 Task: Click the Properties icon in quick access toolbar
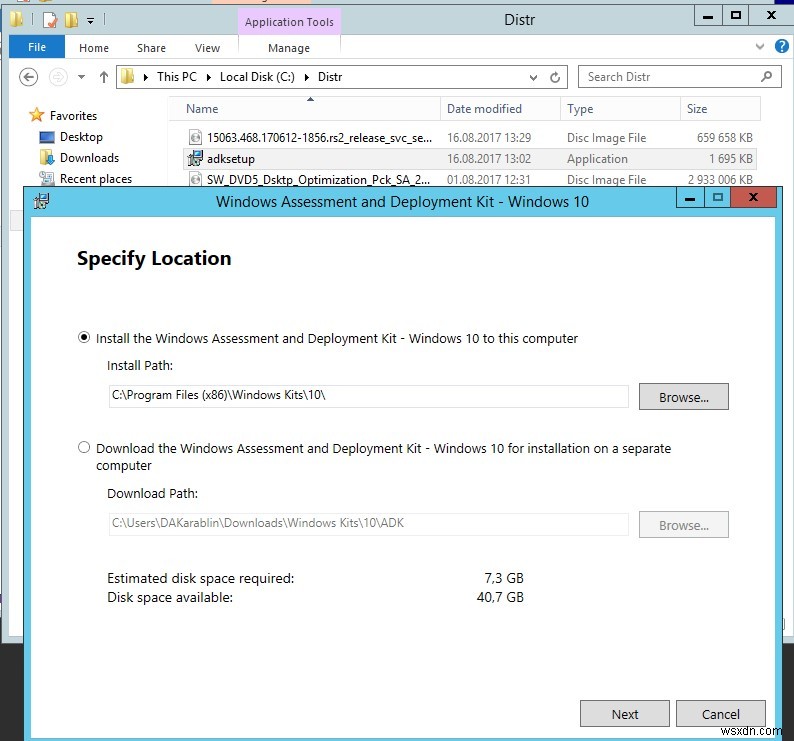(x=50, y=19)
